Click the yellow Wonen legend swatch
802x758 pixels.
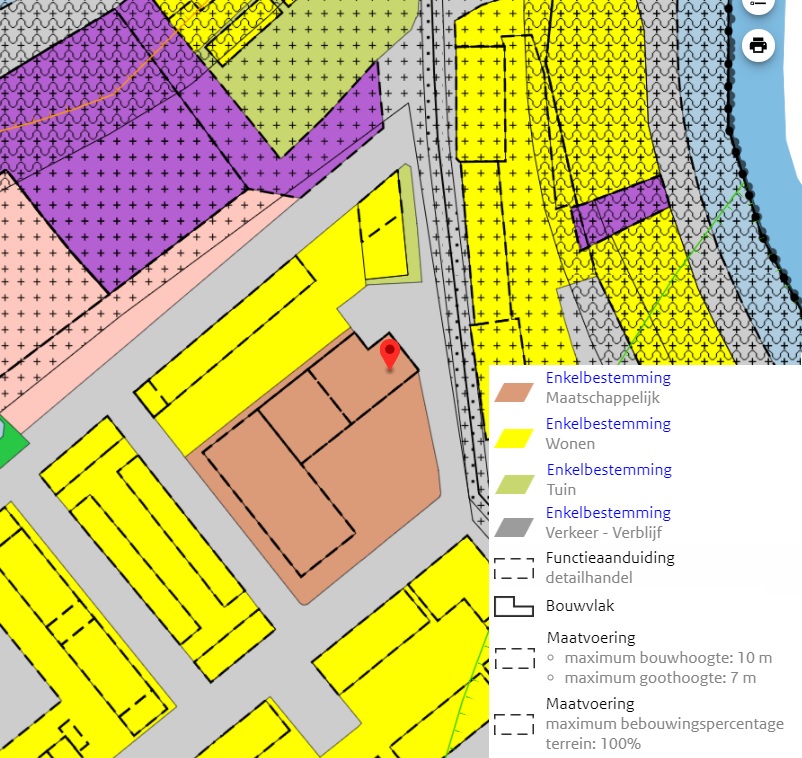[x=514, y=438]
